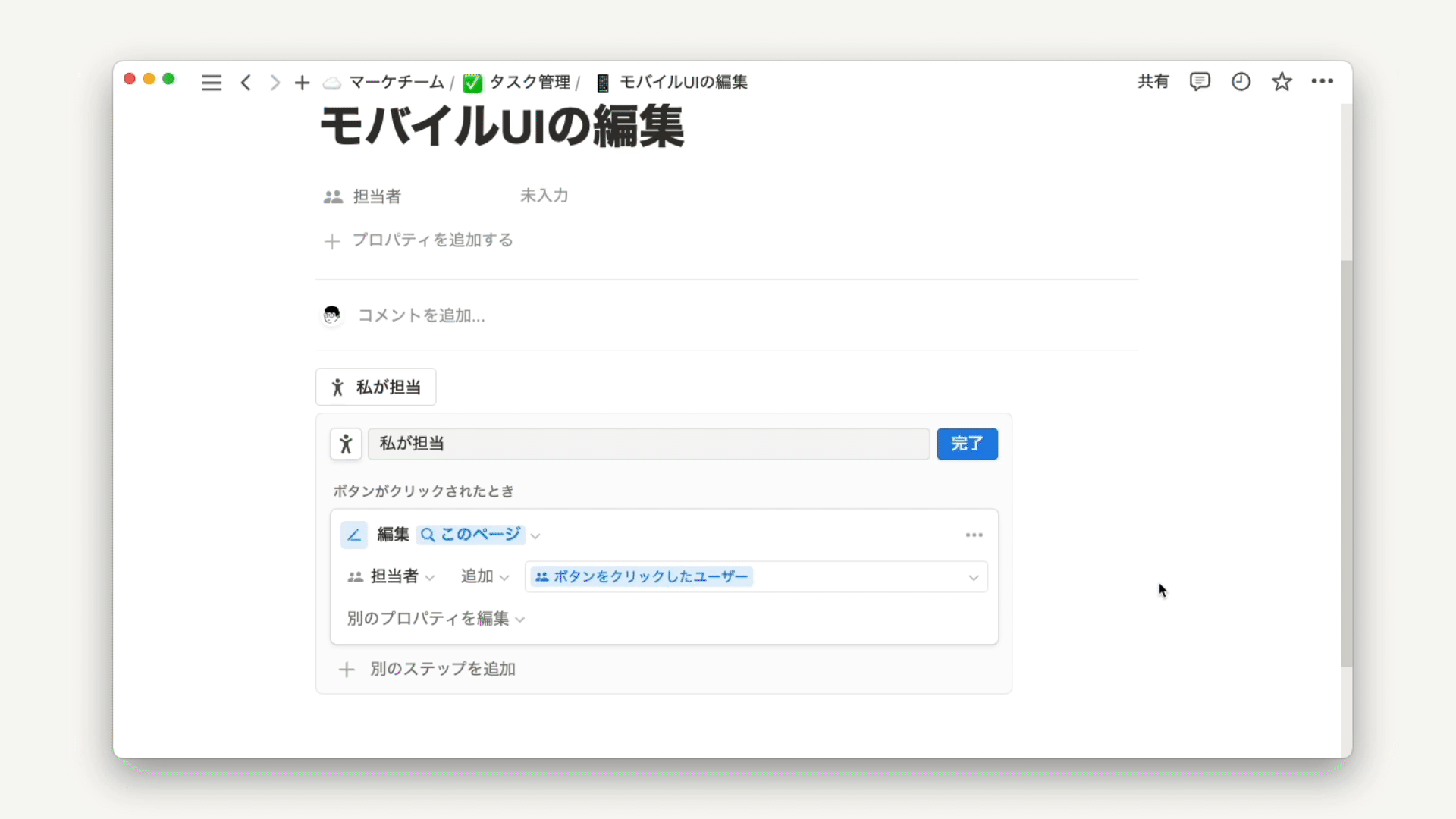Screen dimensions: 1456x819
Task: Click the 私が担当 button name field
Action: pos(648,444)
